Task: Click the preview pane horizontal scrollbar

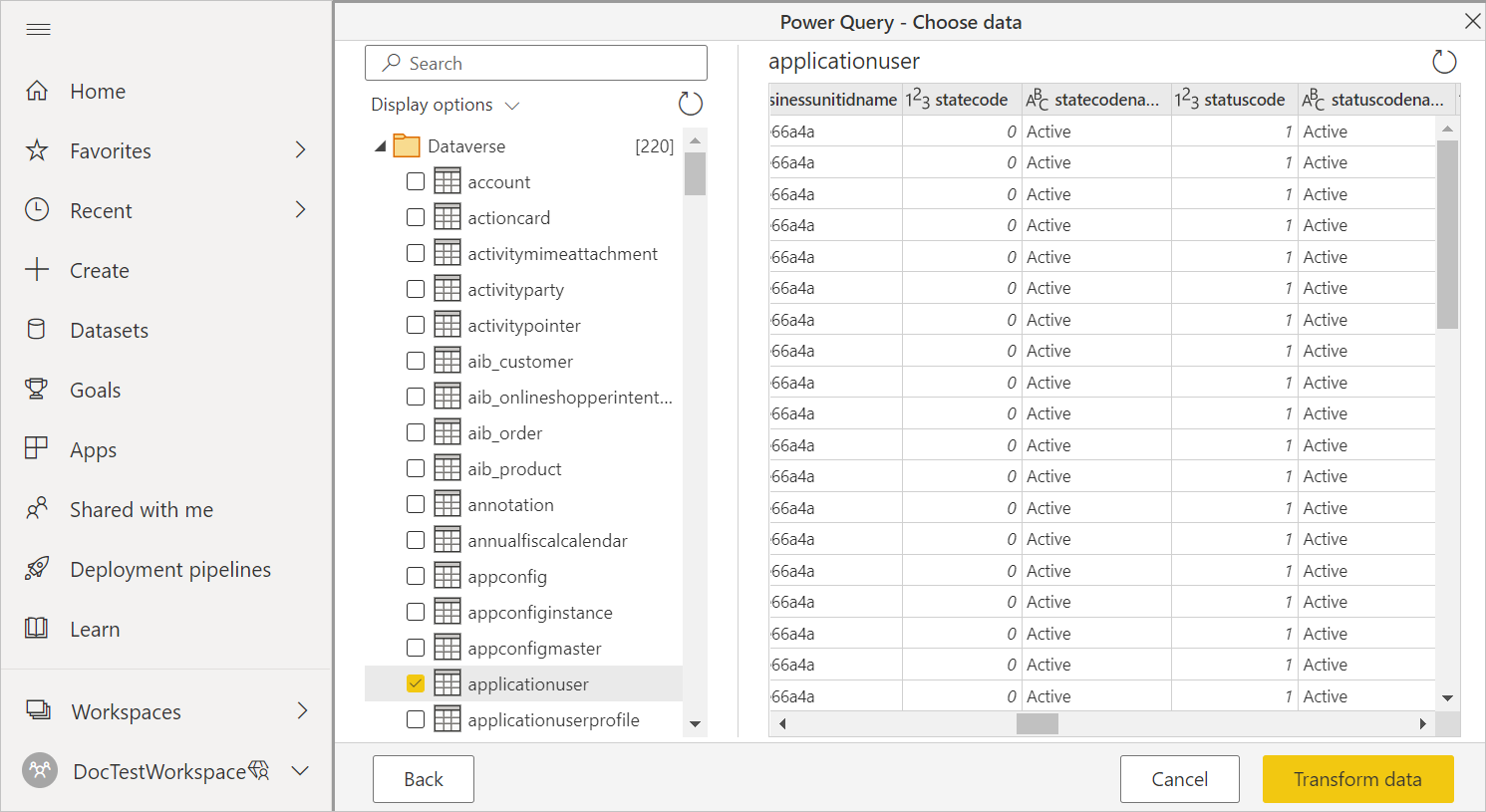Action: 1037,723
